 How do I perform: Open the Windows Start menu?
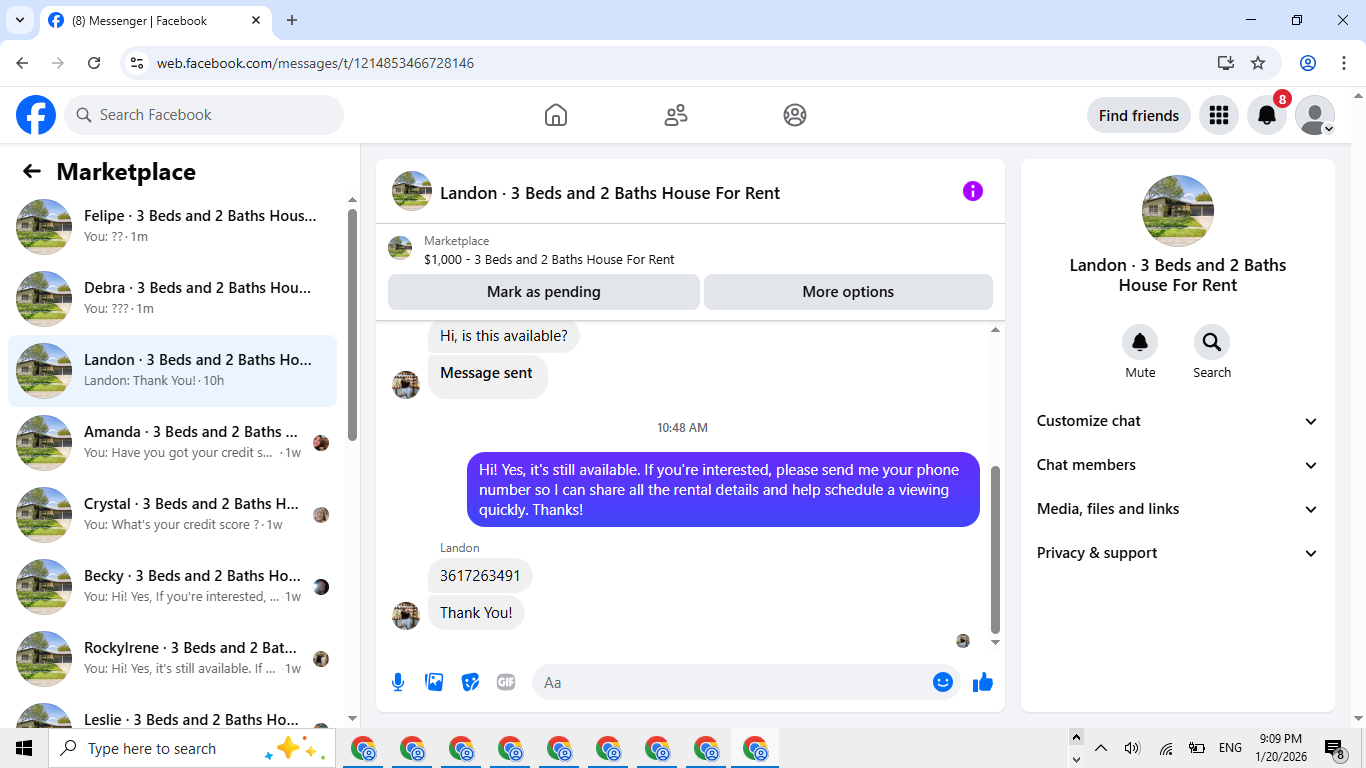point(24,748)
